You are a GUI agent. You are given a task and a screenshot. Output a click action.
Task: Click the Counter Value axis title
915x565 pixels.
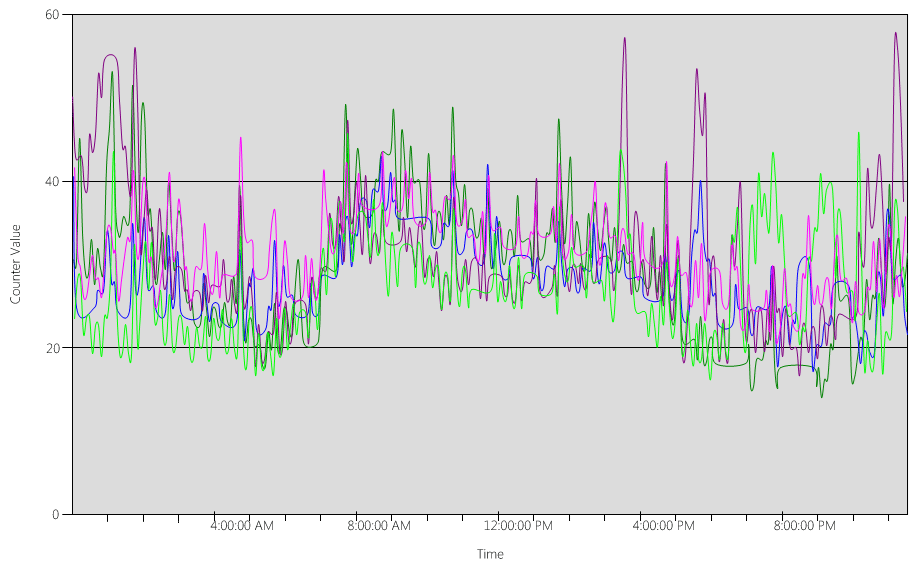15,264
